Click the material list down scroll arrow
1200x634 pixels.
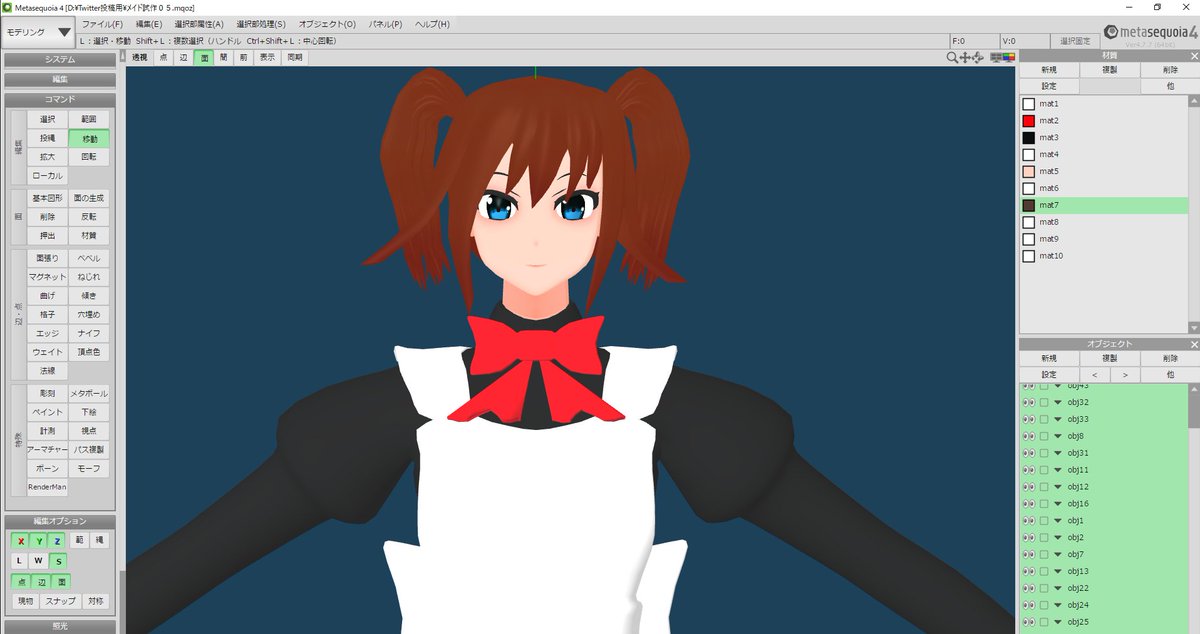click(x=1193, y=328)
